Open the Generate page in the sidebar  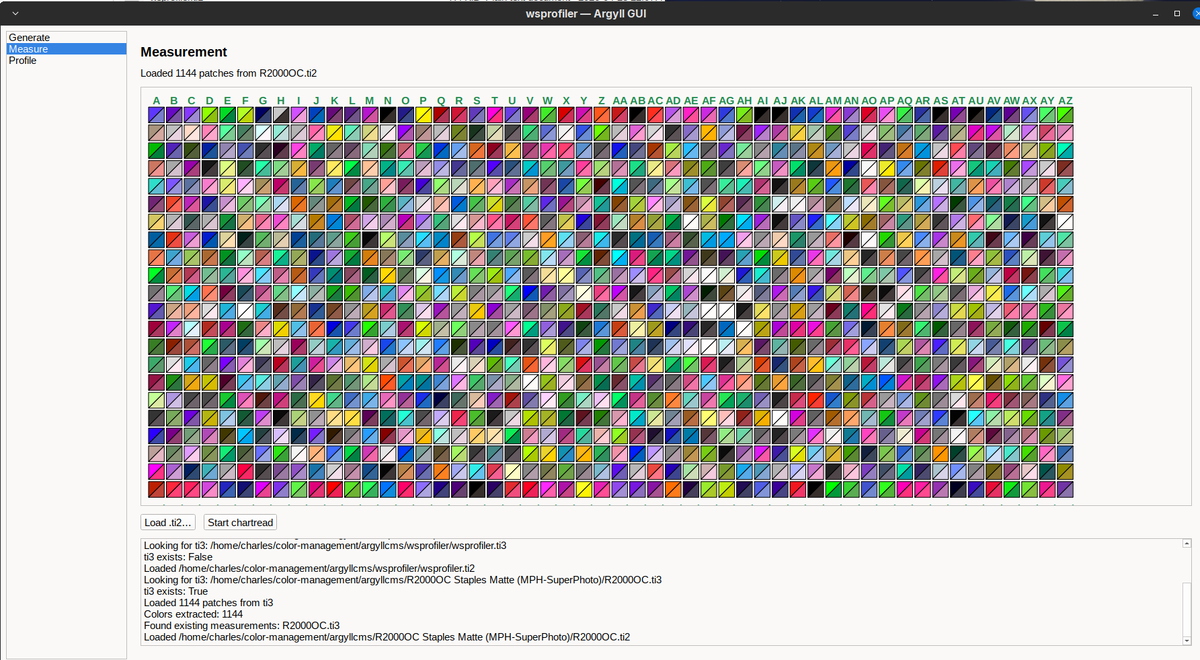click(x=29, y=38)
